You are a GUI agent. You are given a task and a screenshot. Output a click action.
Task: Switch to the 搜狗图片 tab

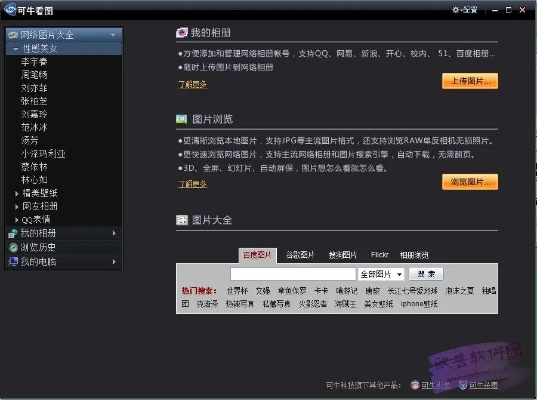point(342,255)
